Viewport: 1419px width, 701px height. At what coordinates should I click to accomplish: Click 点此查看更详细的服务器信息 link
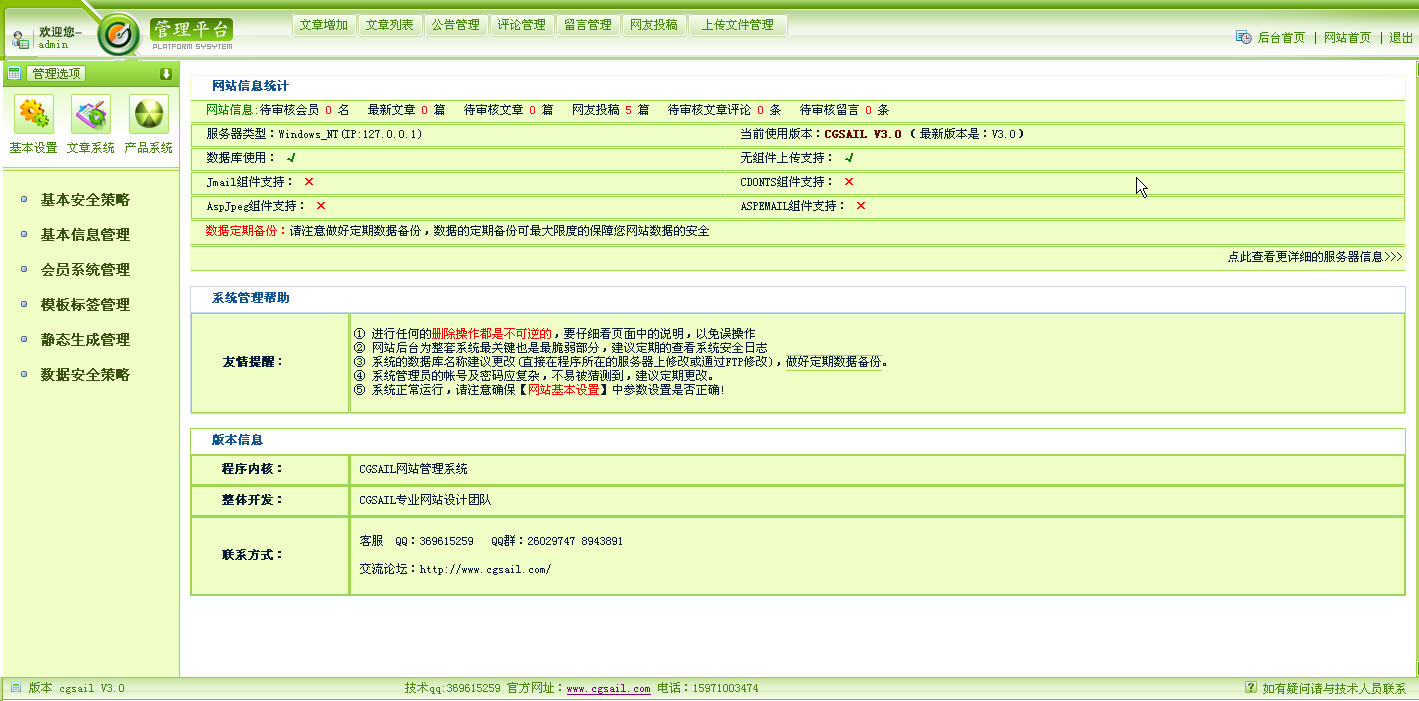[x=1315, y=257]
